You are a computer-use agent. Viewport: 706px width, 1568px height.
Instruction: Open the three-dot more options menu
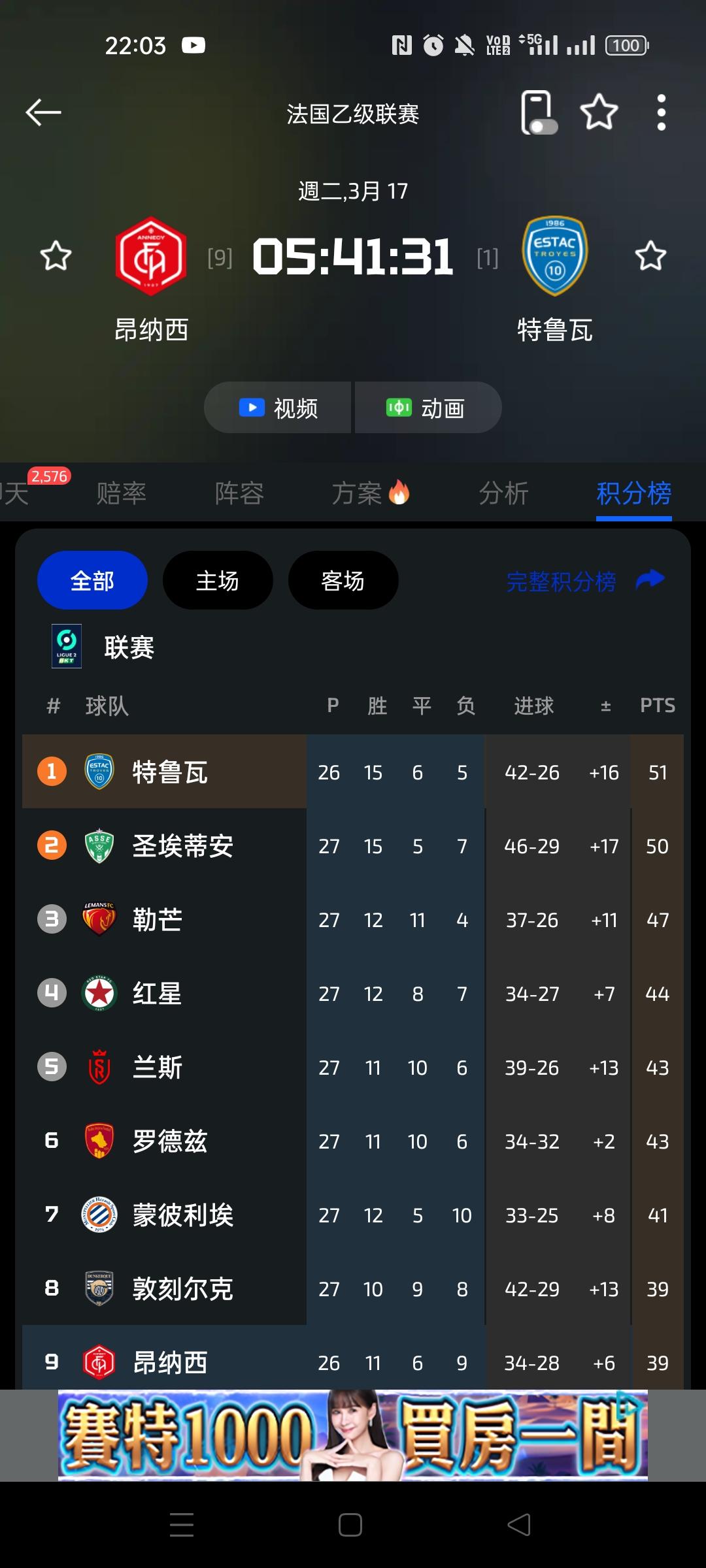tap(661, 113)
